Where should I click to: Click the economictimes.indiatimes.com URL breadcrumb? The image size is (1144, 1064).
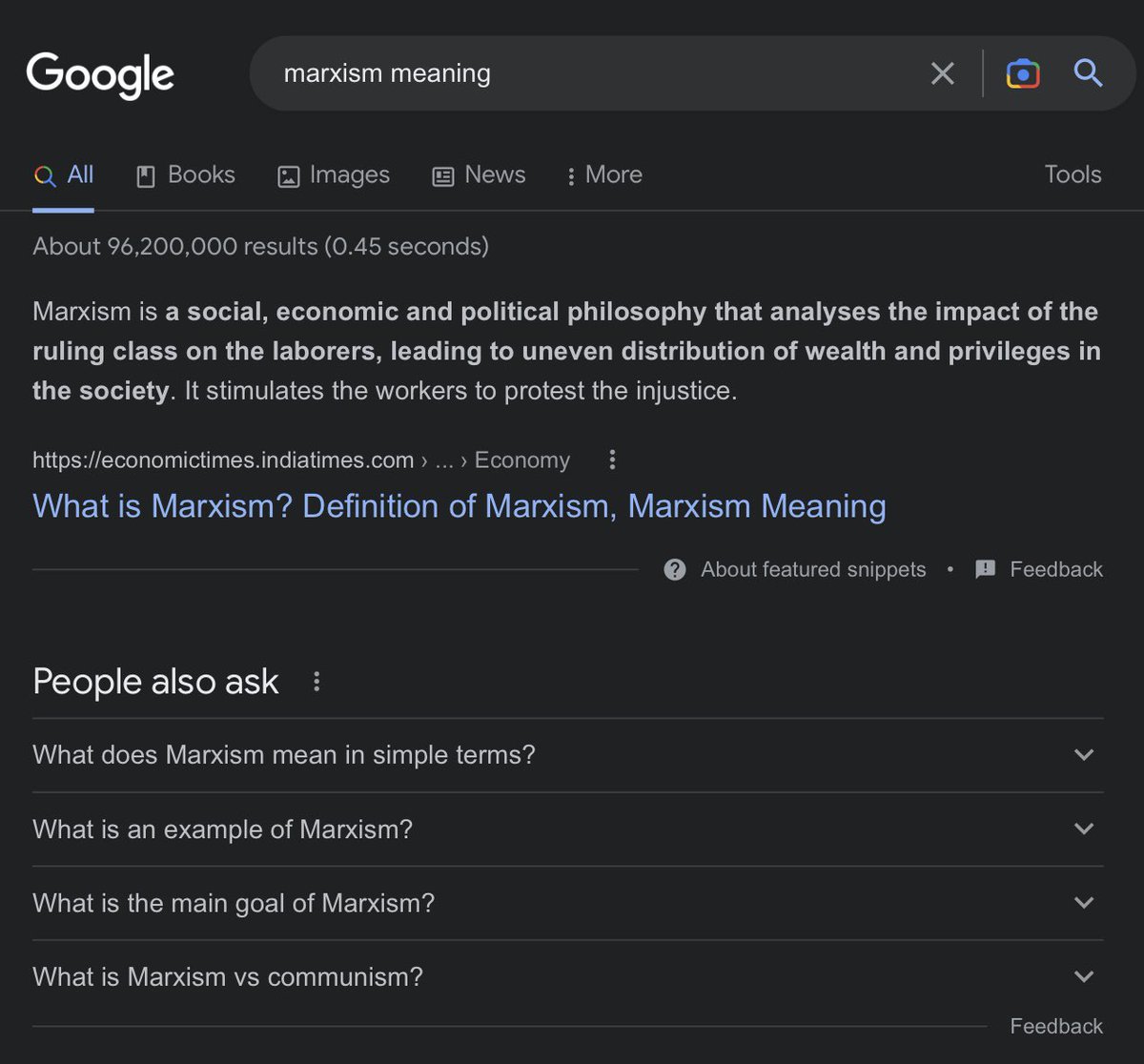coord(301,460)
